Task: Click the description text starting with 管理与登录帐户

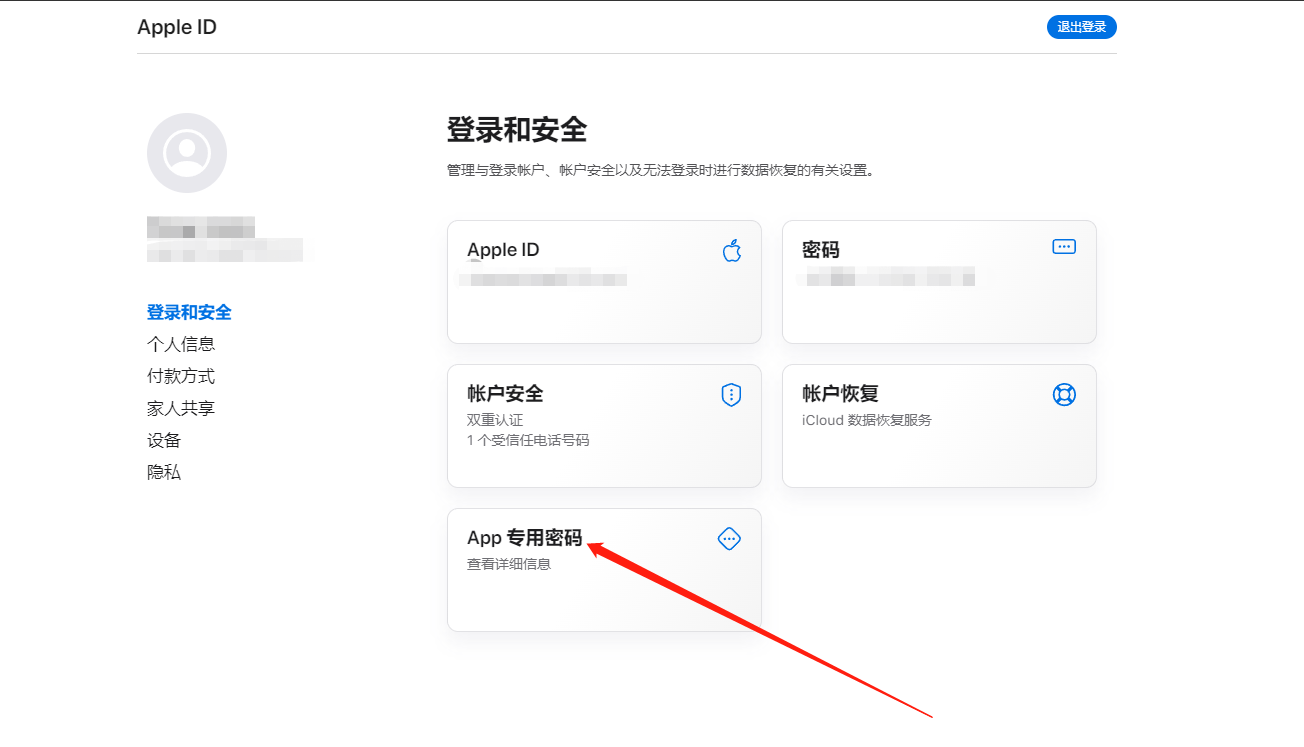Action: 661,171
